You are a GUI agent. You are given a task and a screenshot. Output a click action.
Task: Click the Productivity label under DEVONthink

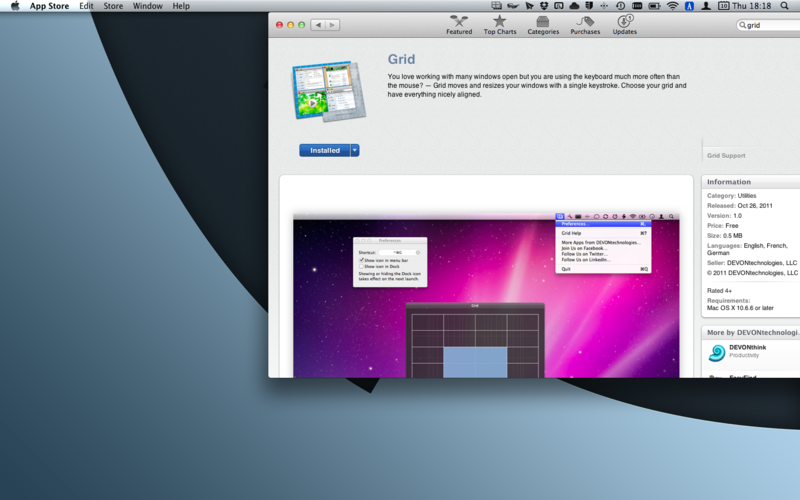coord(744,355)
